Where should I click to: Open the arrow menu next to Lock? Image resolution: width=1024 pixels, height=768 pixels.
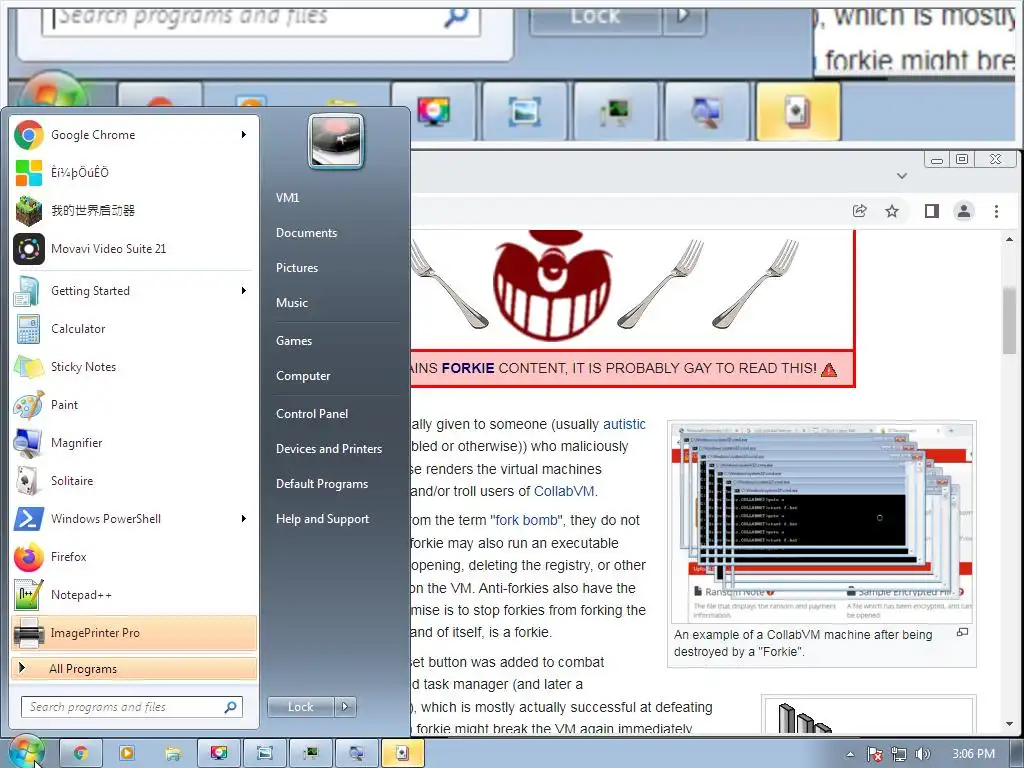[x=345, y=707]
